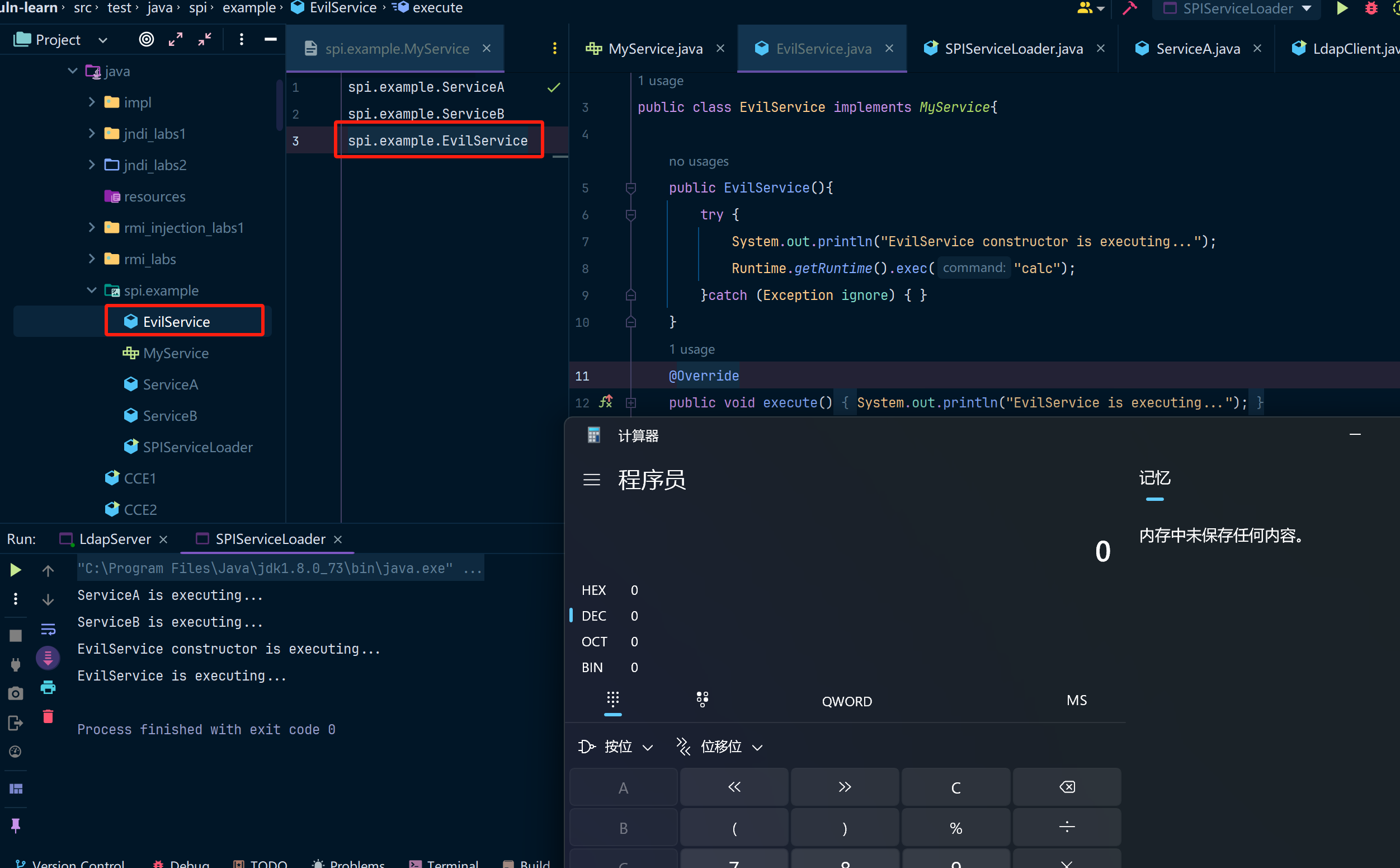Click the camera thread dump icon
This screenshot has width=1400, height=868.
pos(16,693)
